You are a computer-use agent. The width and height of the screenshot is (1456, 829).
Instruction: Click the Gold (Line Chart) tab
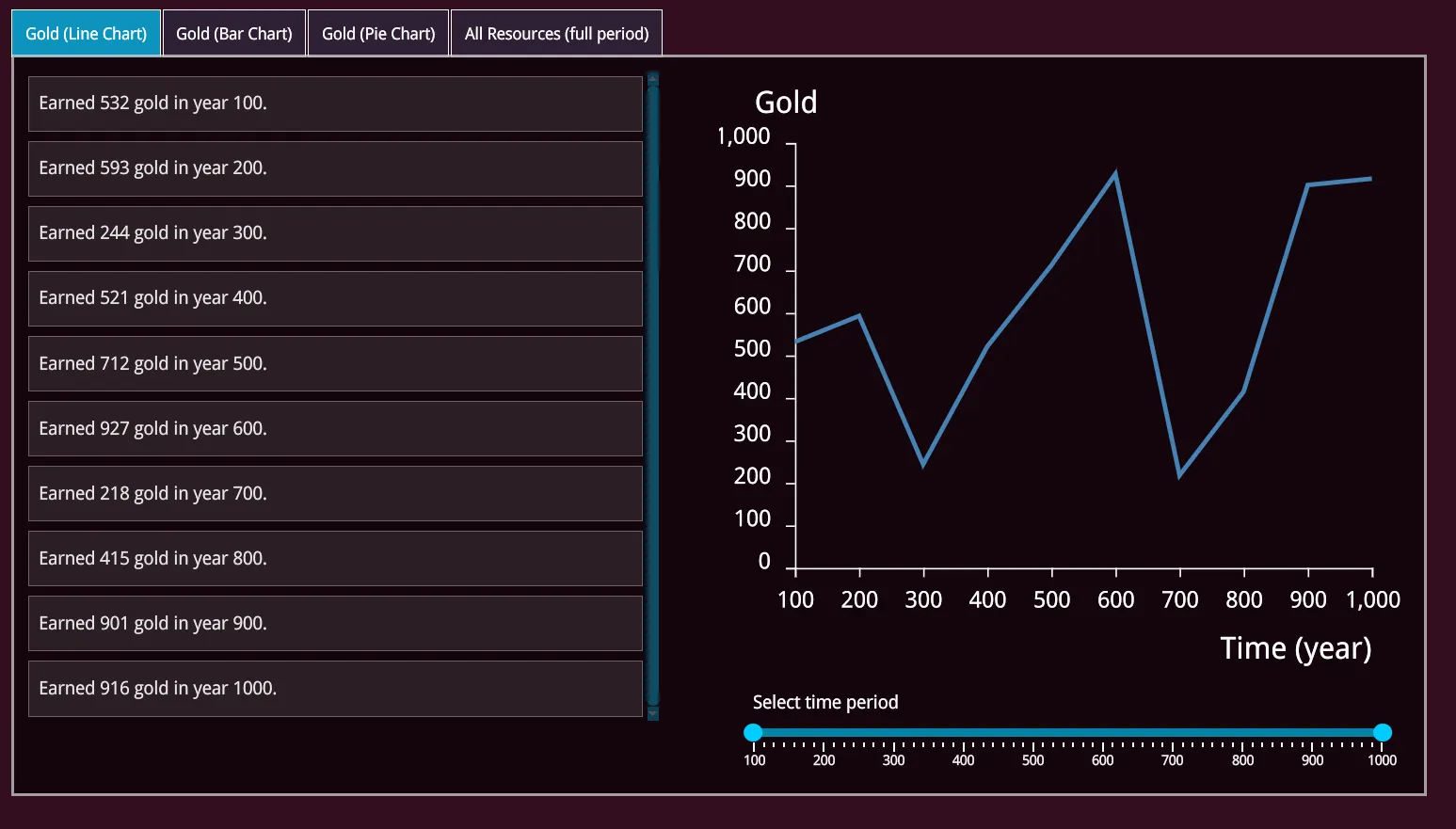(86, 34)
